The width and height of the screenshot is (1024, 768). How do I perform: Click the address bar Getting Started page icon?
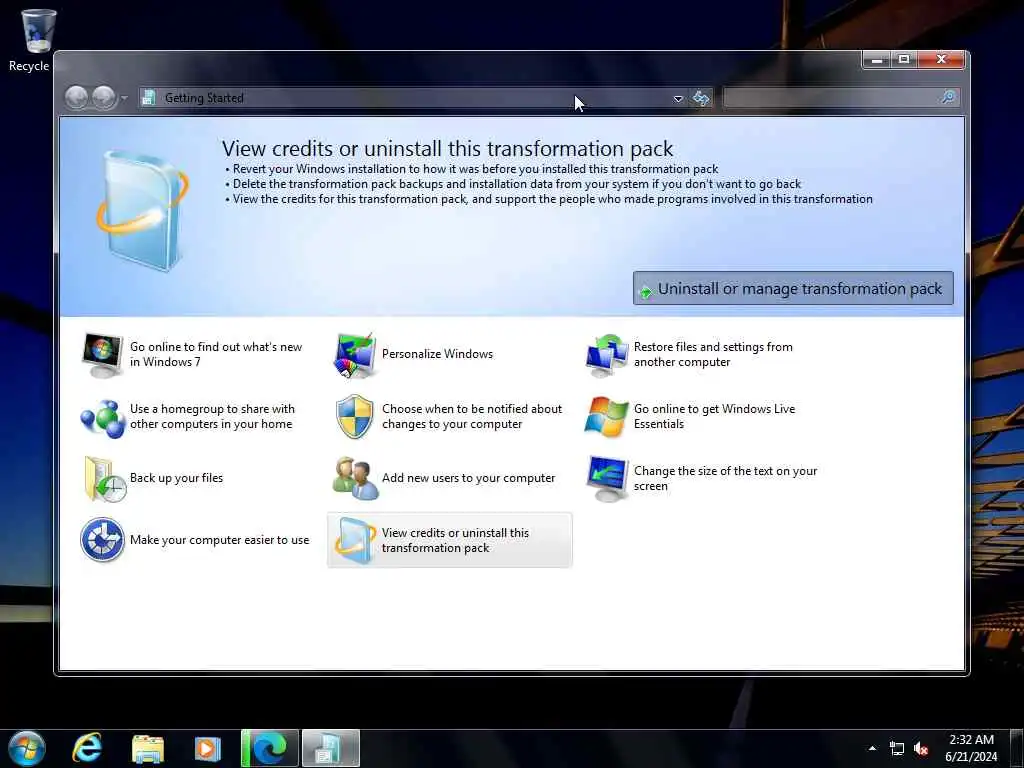click(149, 98)
